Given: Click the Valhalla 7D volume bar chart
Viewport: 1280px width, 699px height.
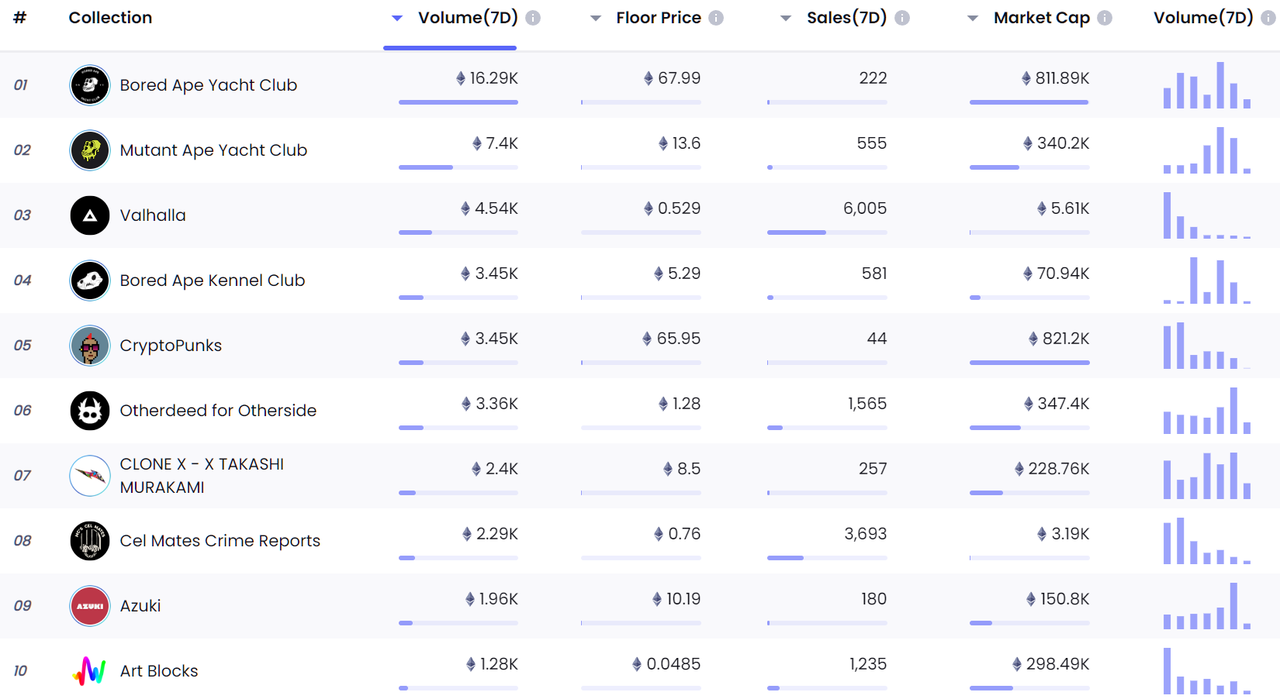Looking at the screenshot, I should 1207,215.
